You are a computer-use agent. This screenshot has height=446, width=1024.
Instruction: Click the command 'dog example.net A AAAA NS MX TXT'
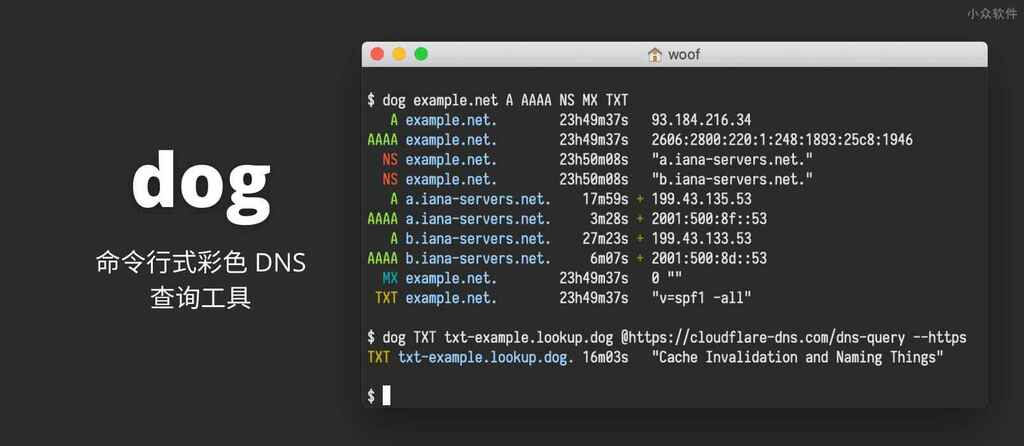pyautogui.click(x=505, y=101)
